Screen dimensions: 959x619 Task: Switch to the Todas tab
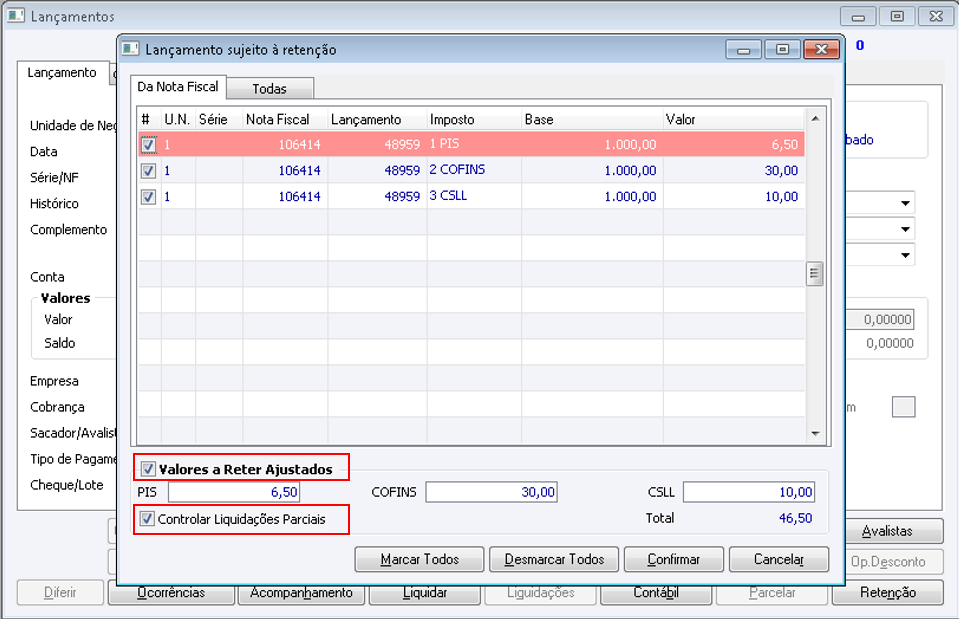[x=269, y=89]
